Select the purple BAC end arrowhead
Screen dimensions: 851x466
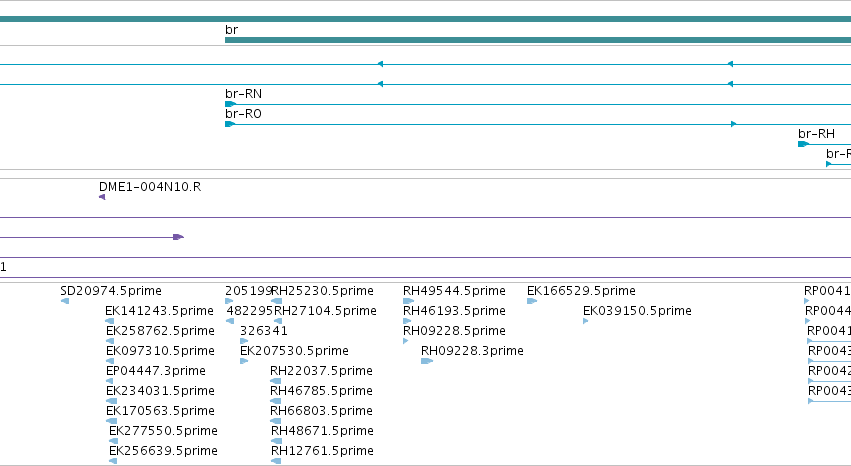[x=179, y=237]
